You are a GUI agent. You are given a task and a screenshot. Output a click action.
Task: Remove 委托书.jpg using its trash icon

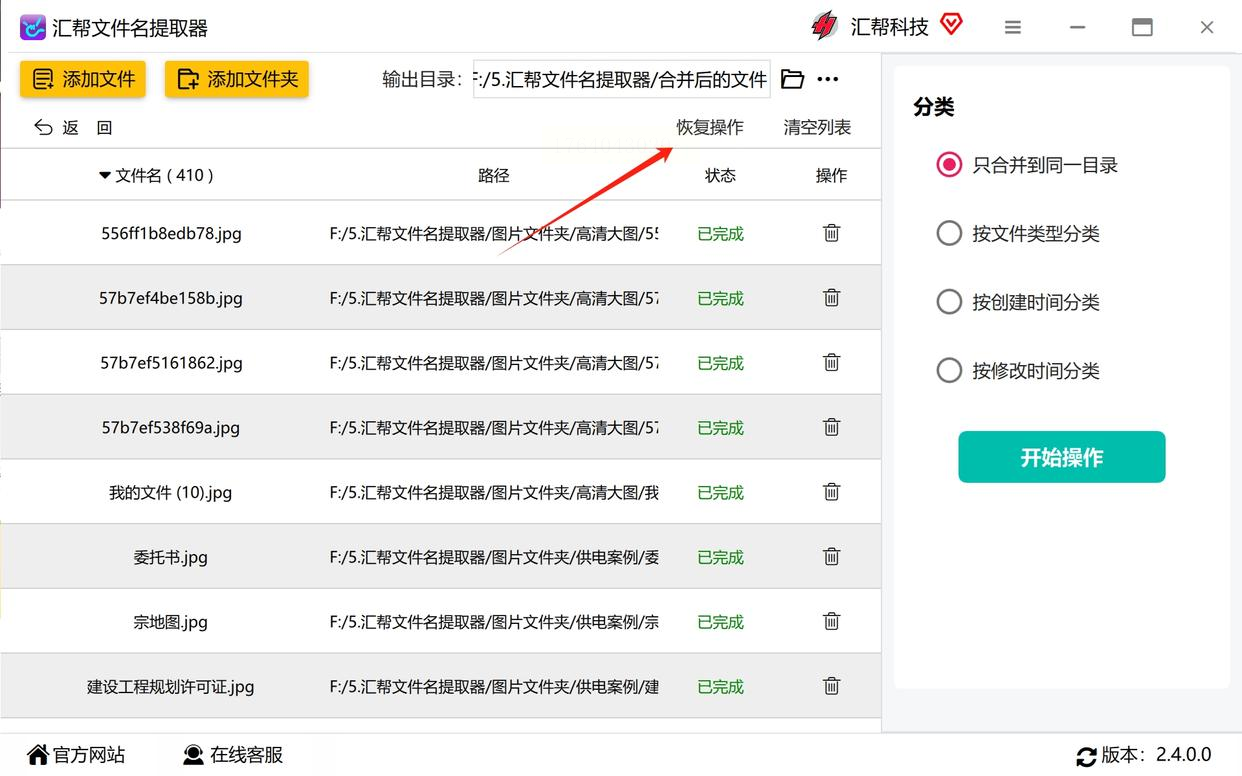pyautogui.click(x=831, y=557)
